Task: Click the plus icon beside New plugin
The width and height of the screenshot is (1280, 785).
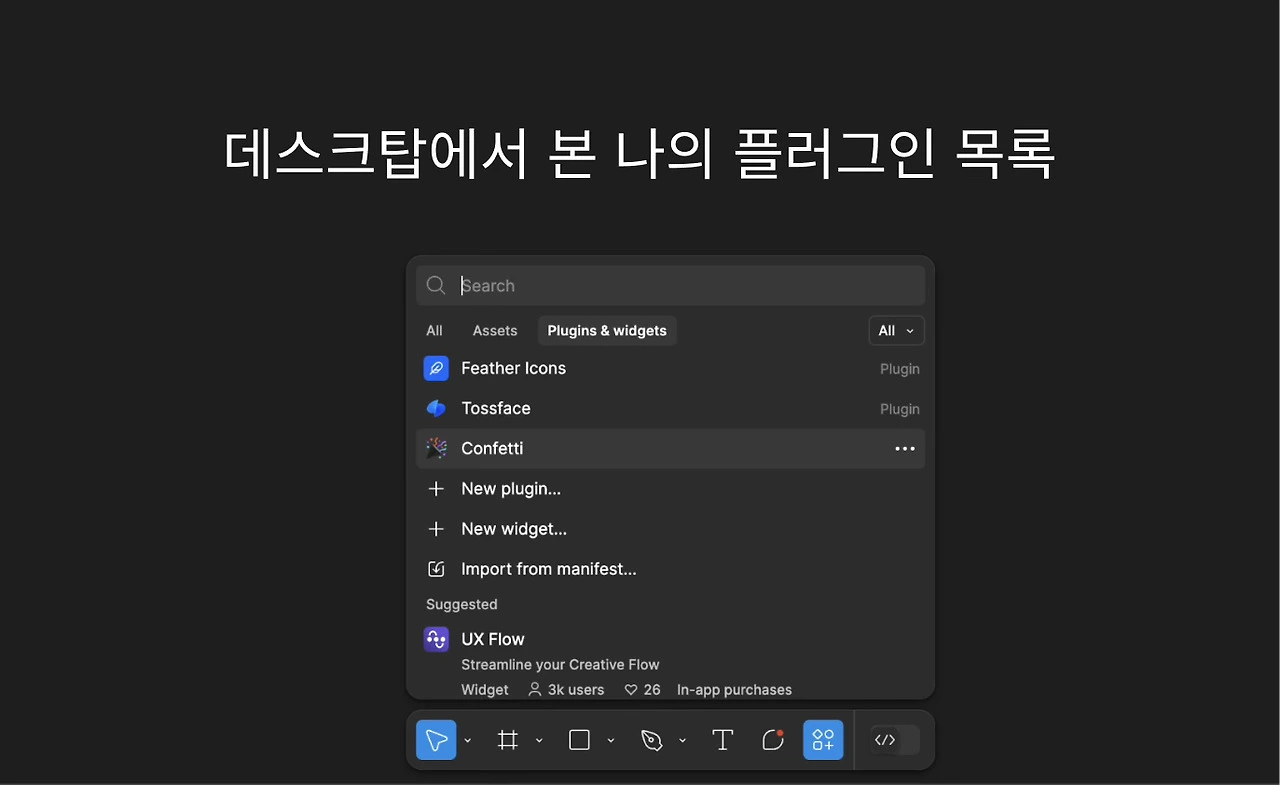Action: [436, 489]
